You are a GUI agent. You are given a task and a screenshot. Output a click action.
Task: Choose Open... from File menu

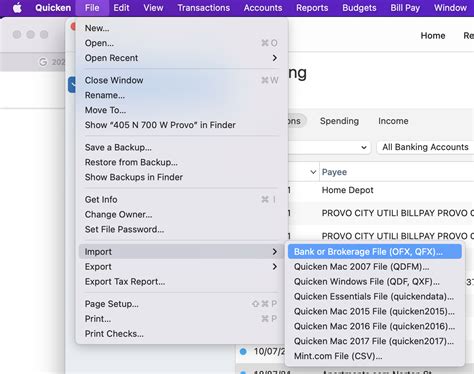click(x=182, y=43)
